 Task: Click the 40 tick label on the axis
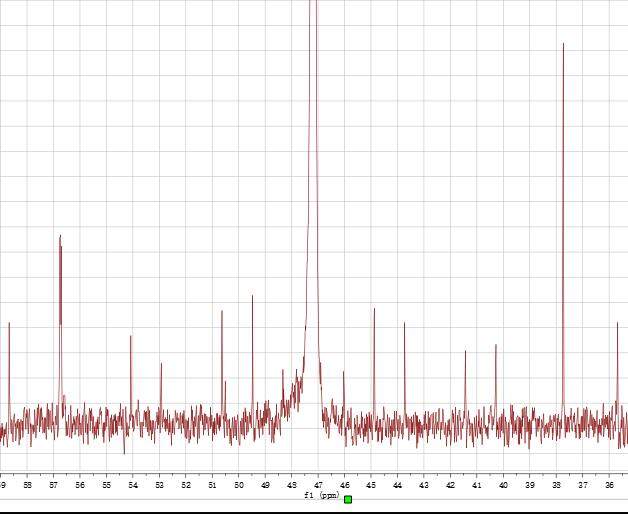pyautogui.click(x=503, y=485)
